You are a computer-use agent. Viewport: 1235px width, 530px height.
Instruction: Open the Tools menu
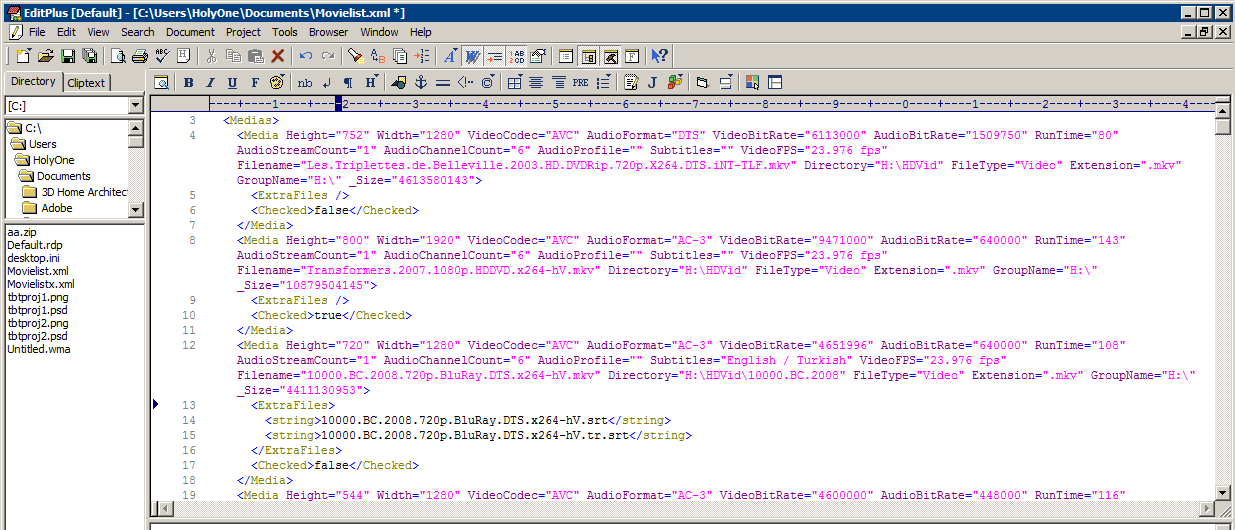pos(285,32)
